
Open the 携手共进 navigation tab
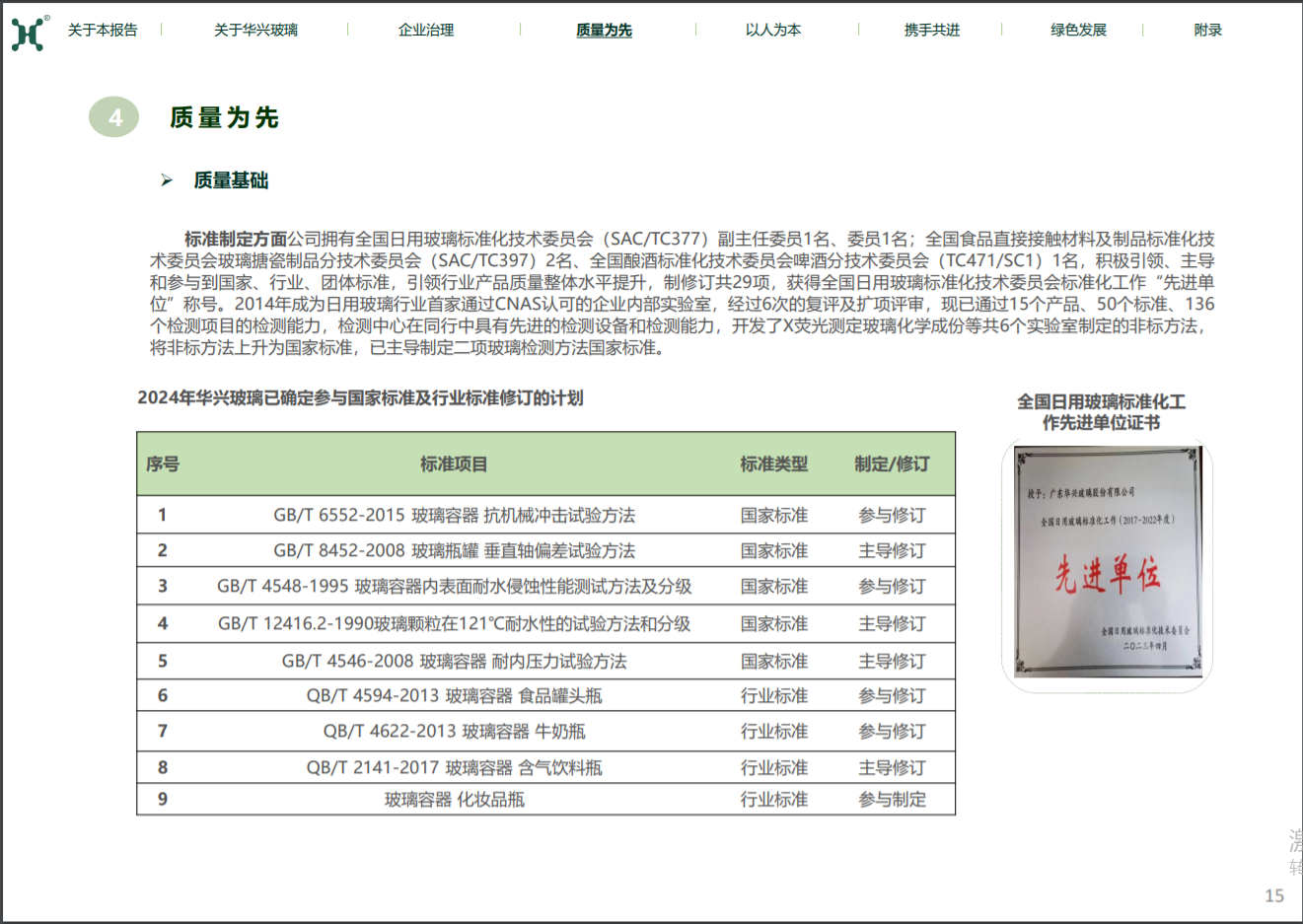[x=932, y=31]
